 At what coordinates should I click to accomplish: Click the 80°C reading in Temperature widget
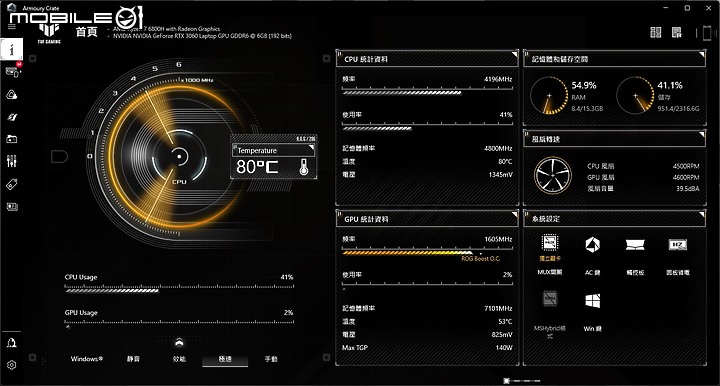click(x=257, y=167)
